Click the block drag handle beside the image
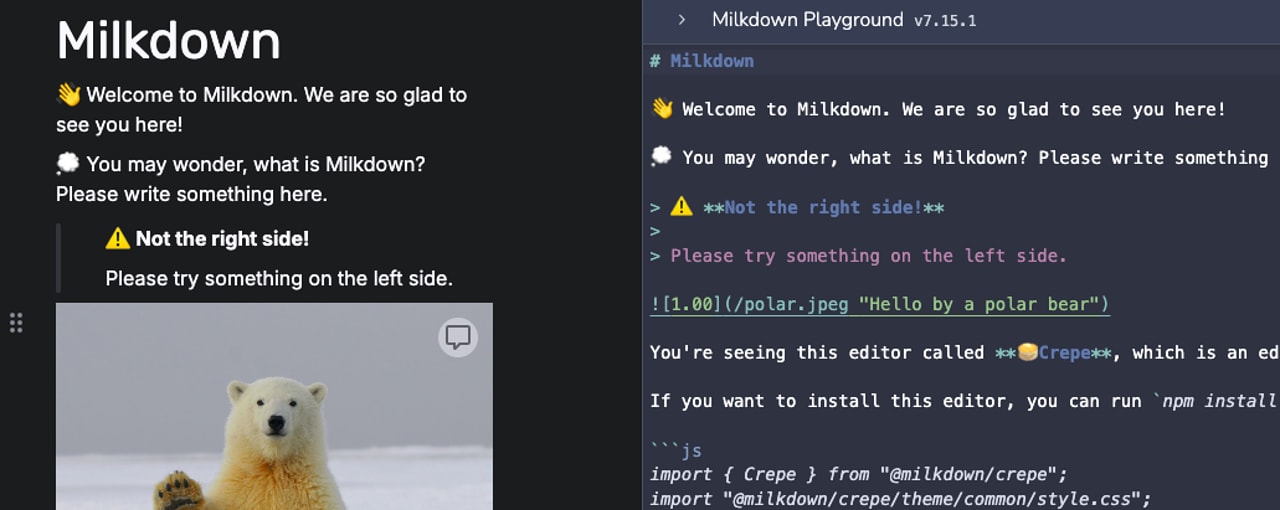This screenshot has height=510, width=1280. click(16, 323)
